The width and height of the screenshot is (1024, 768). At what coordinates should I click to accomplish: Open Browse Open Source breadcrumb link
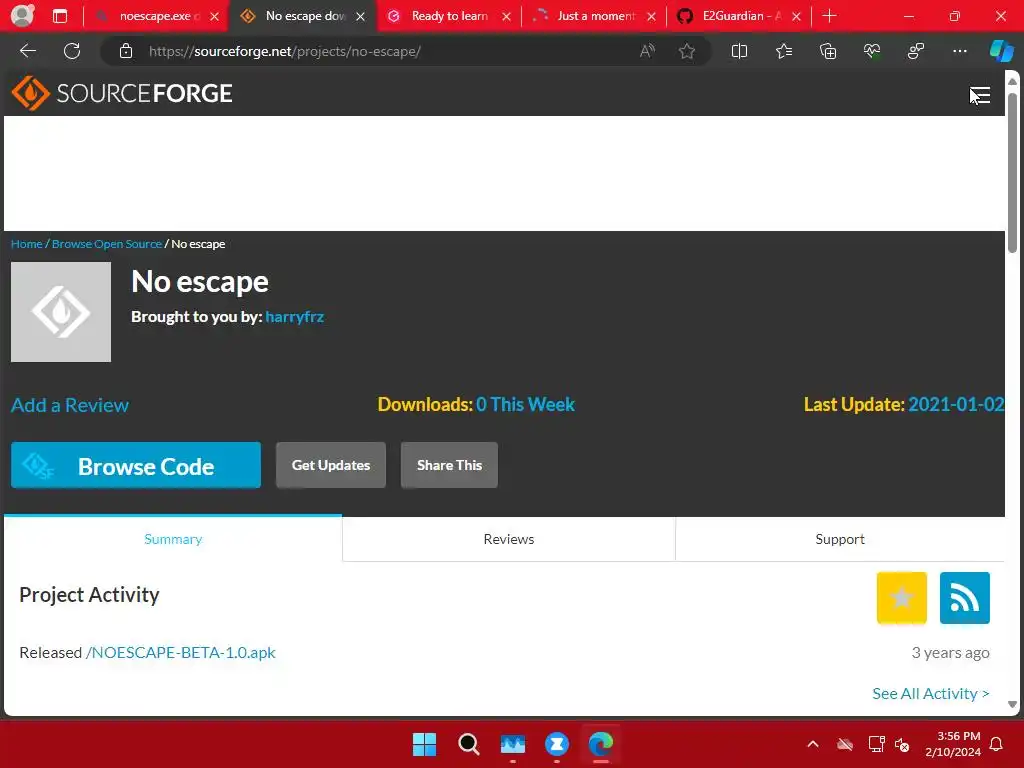pos(107,244)
